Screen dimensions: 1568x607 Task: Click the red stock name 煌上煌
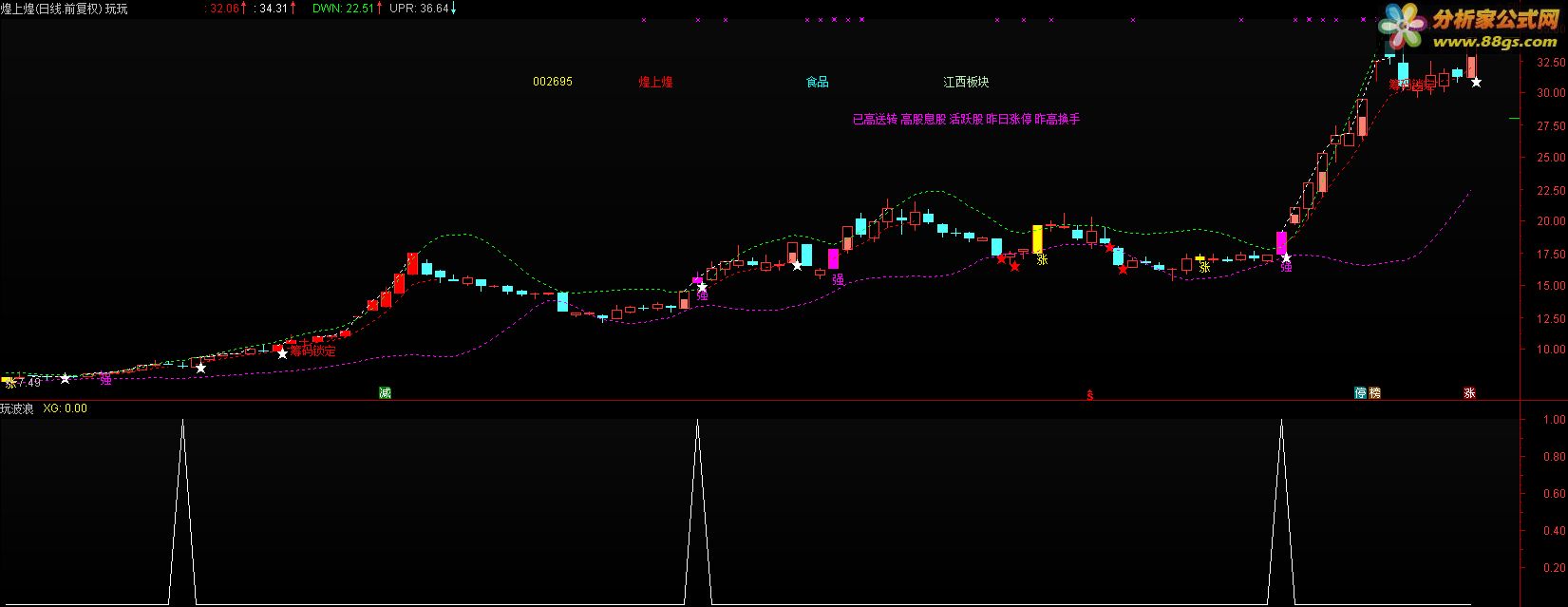pos(655,82)
